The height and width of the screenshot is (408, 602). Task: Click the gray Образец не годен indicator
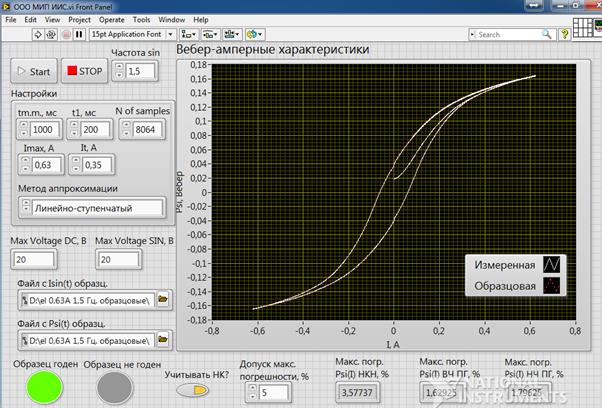pos(115,388)
